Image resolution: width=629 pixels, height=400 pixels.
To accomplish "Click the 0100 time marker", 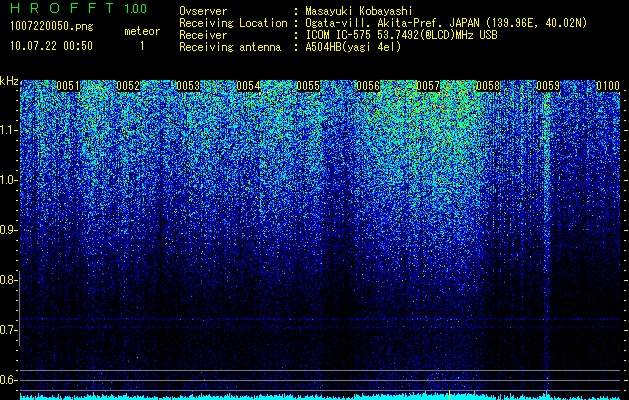I will point(608,86).
